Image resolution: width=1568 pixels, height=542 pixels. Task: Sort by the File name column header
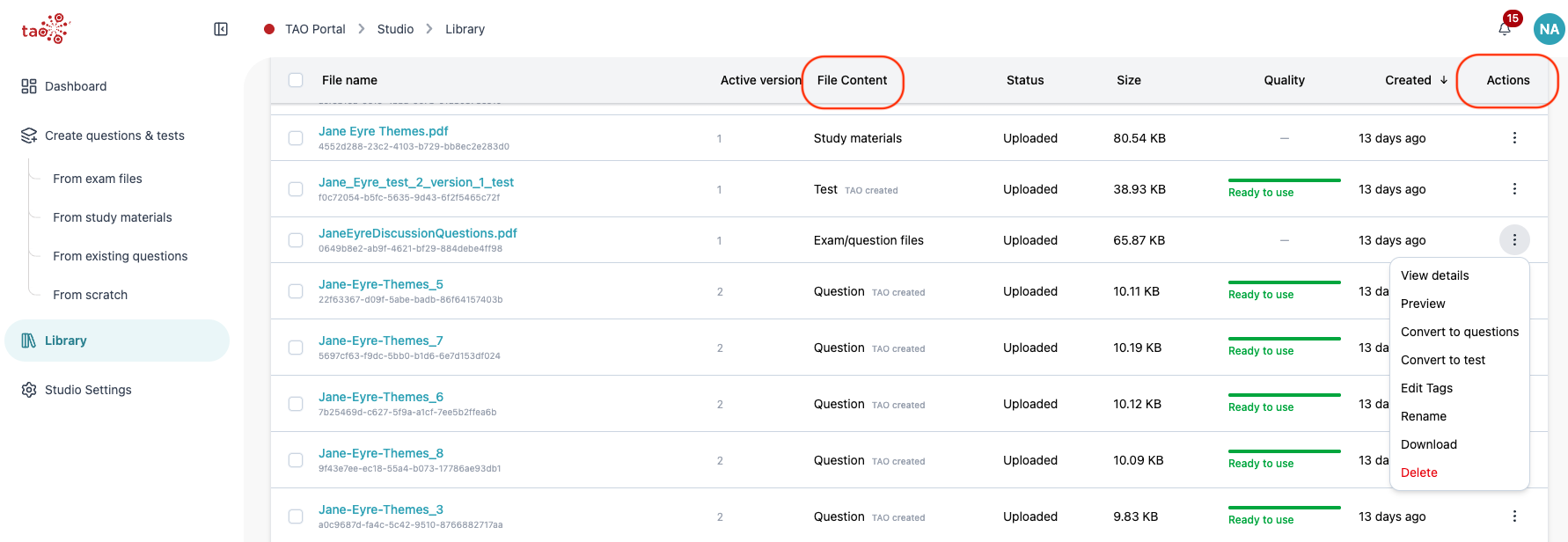pos(349,80)
